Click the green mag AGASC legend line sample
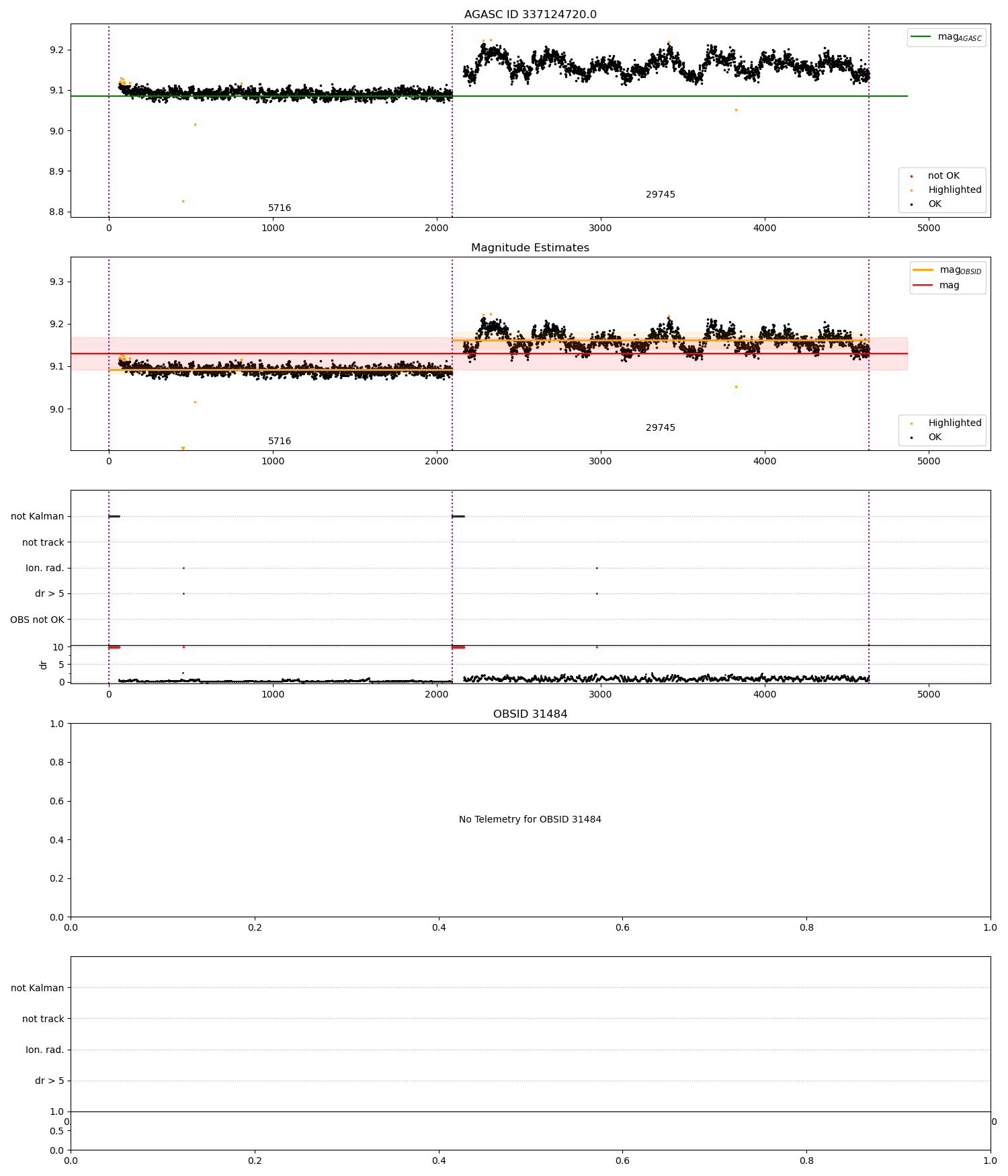 921,37
